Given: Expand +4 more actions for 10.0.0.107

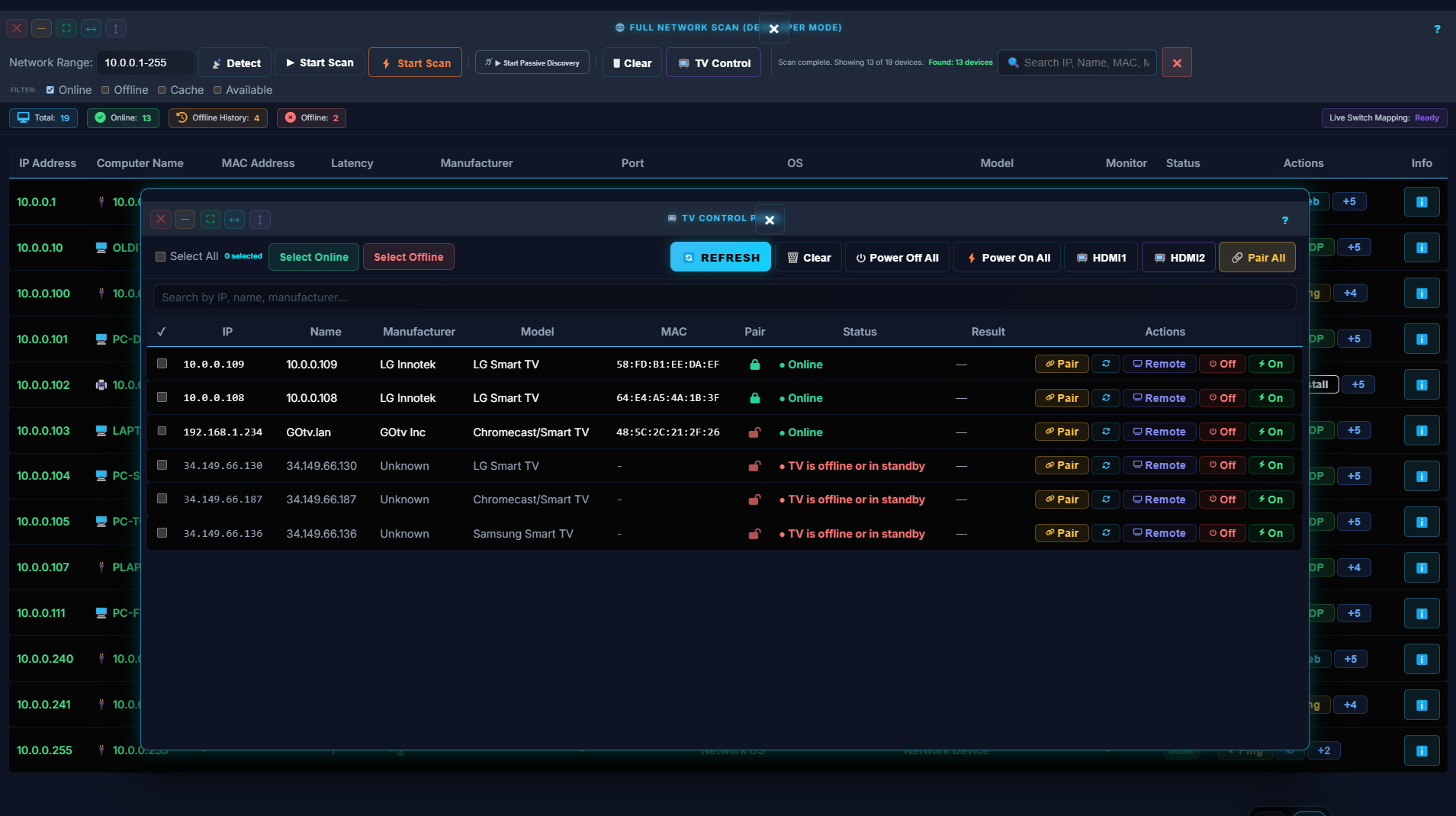Looking at the screenshot, I should pyautogui.click(x=1354, y=567).
